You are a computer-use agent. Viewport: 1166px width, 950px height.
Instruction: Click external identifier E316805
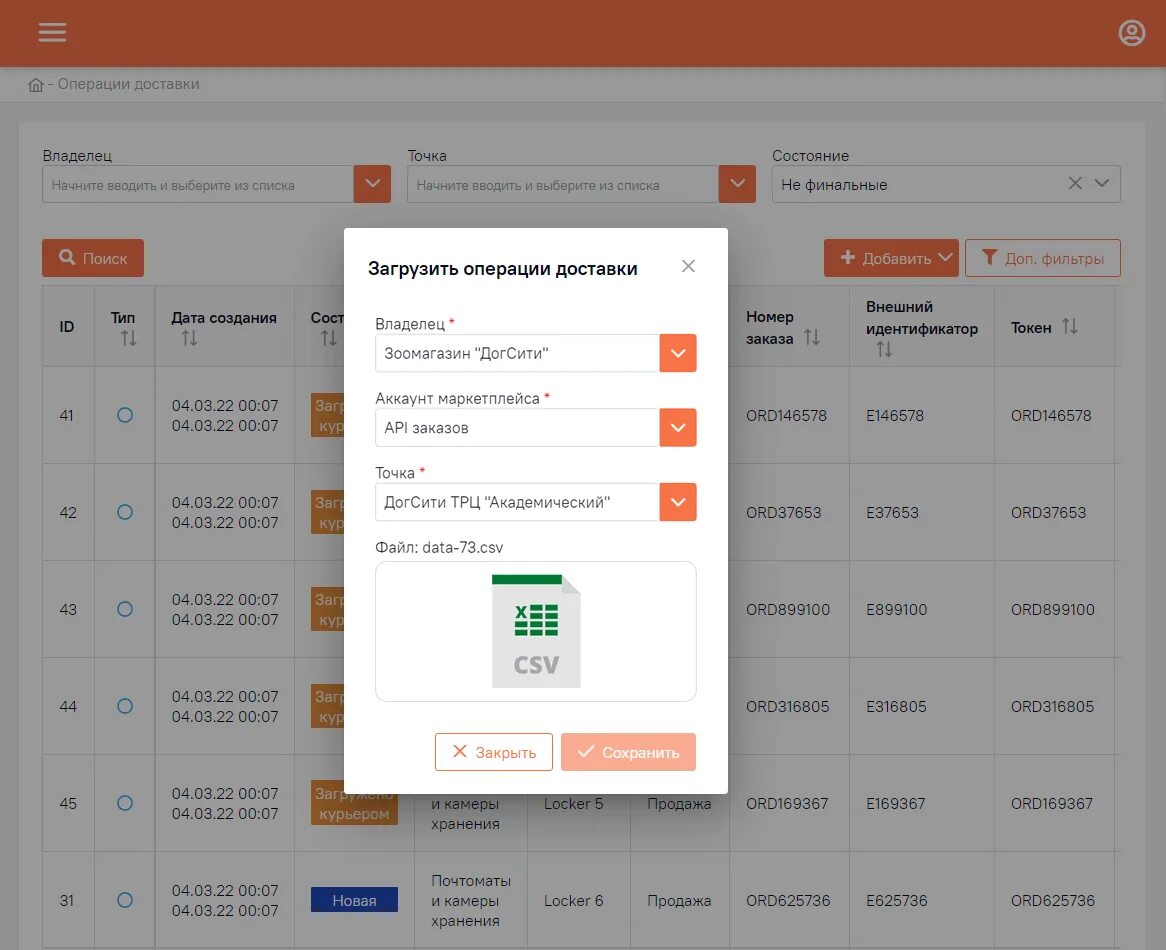pos(896,707)
